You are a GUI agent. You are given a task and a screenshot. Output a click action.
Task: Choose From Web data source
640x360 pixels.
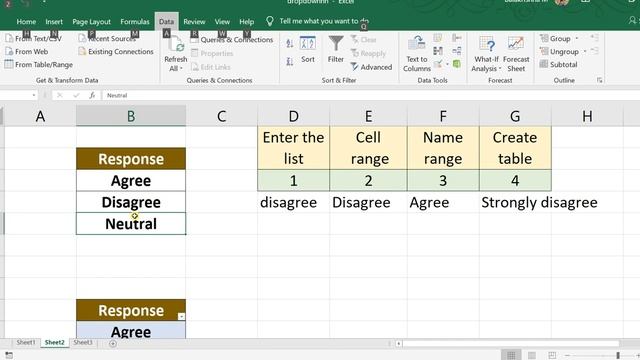click(x=27, y=51)
